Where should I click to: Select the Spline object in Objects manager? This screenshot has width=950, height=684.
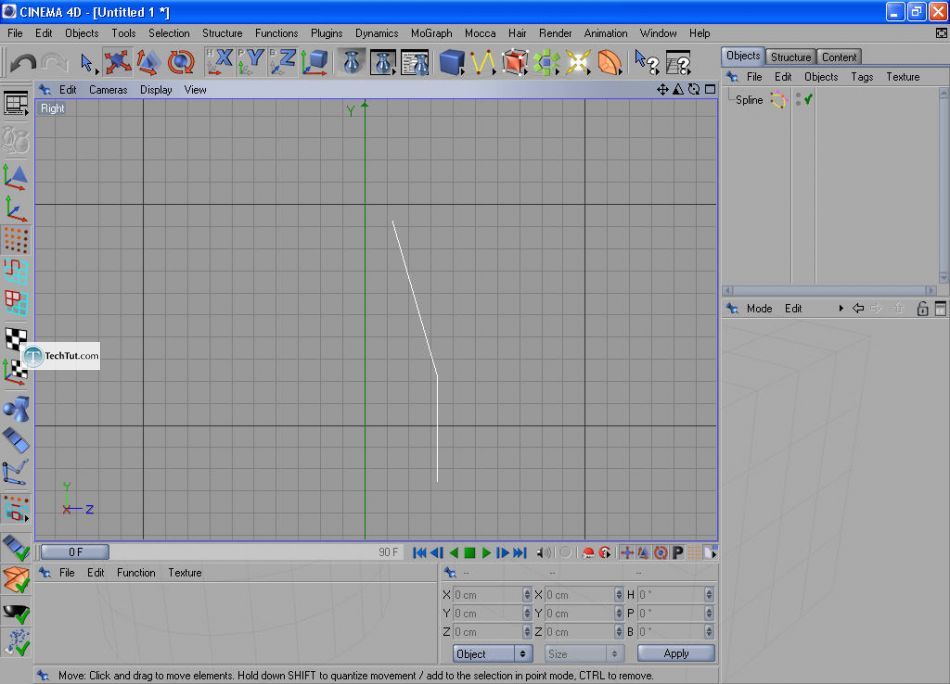coord(749,100)
